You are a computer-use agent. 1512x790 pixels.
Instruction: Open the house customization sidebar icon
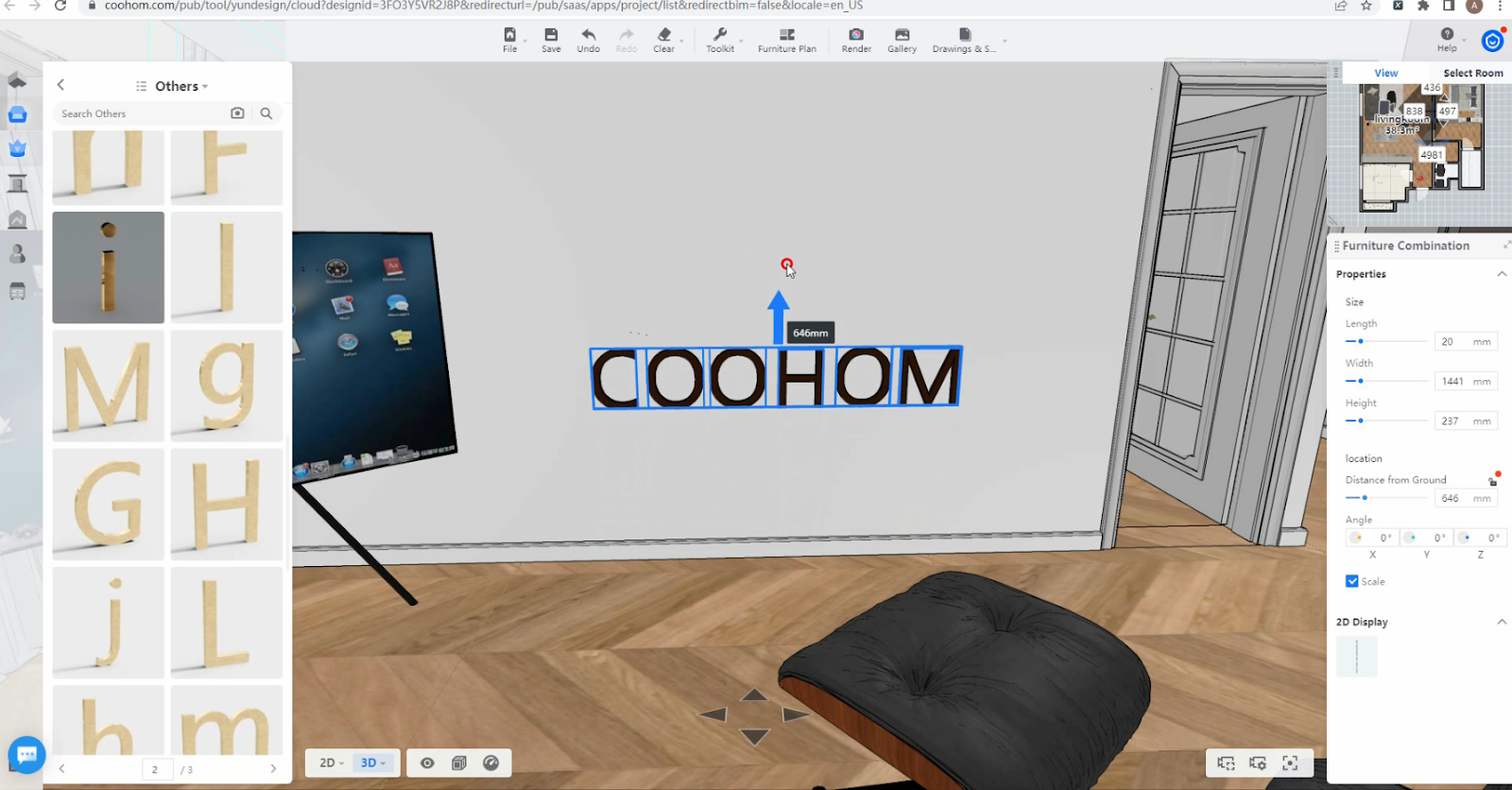point(17,219)
